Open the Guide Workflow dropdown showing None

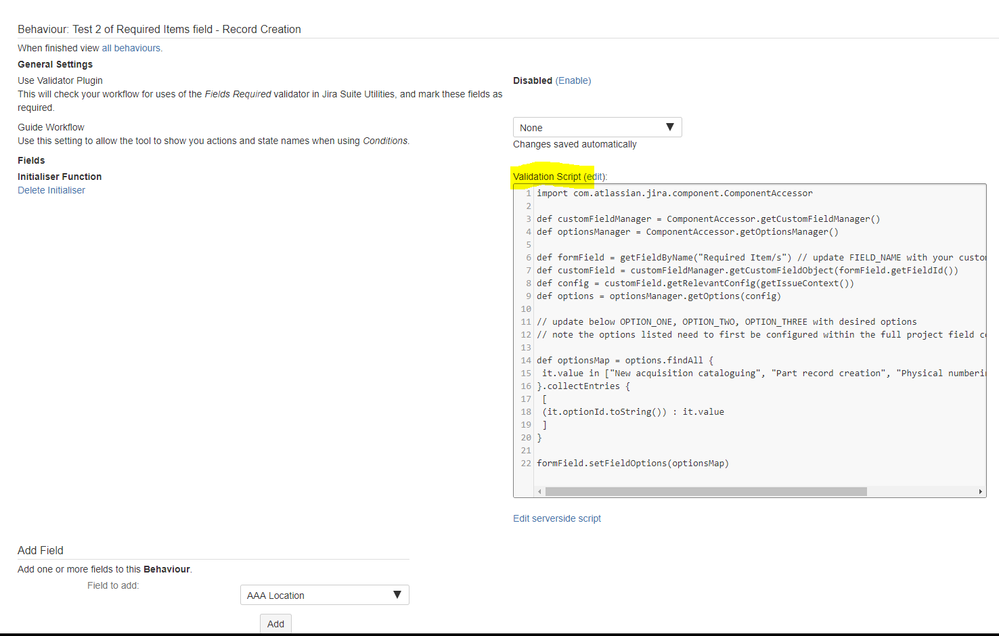597,127
